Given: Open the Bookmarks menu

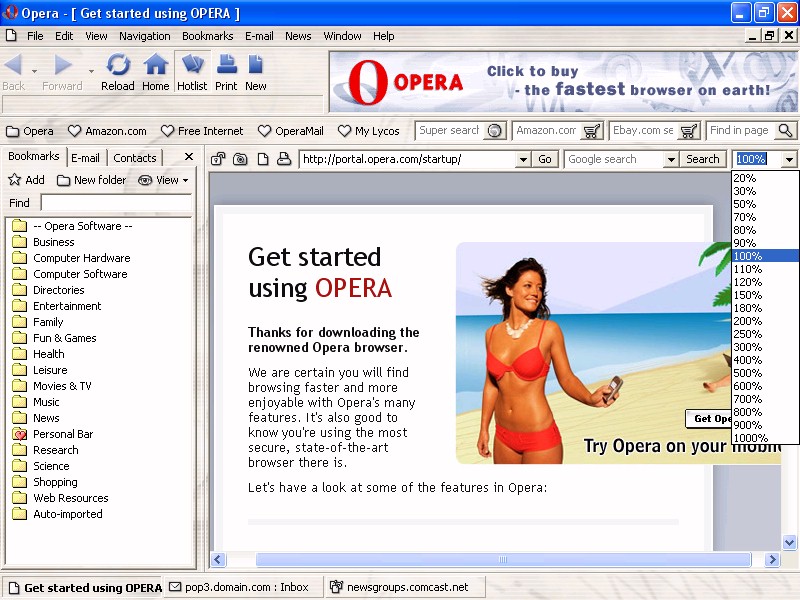Looking at the screenshot, I should pos(208,36).
